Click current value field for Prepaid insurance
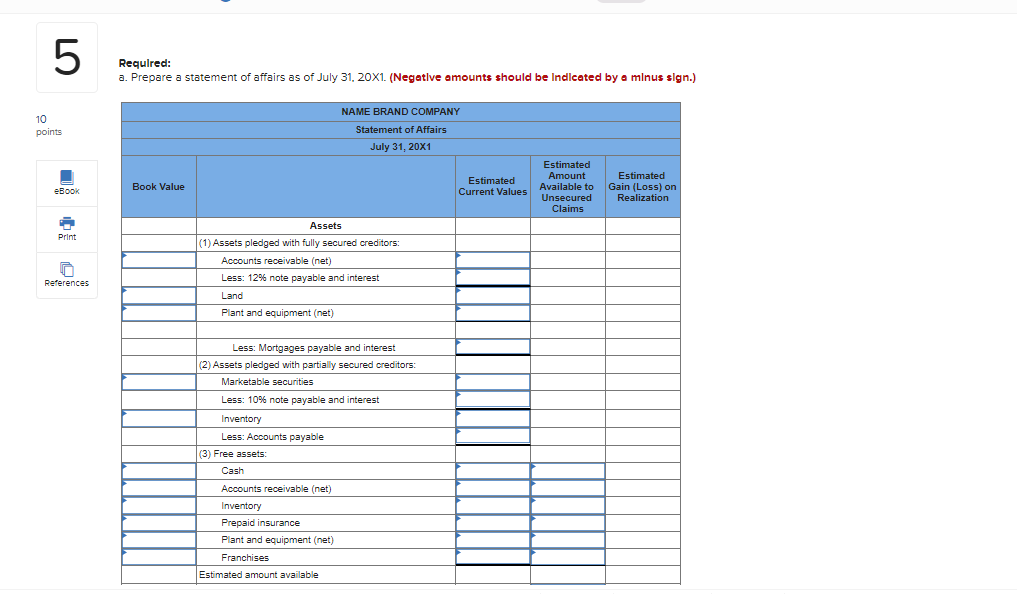The height and width of the screenshot is (594, 1017). point(493,523)
